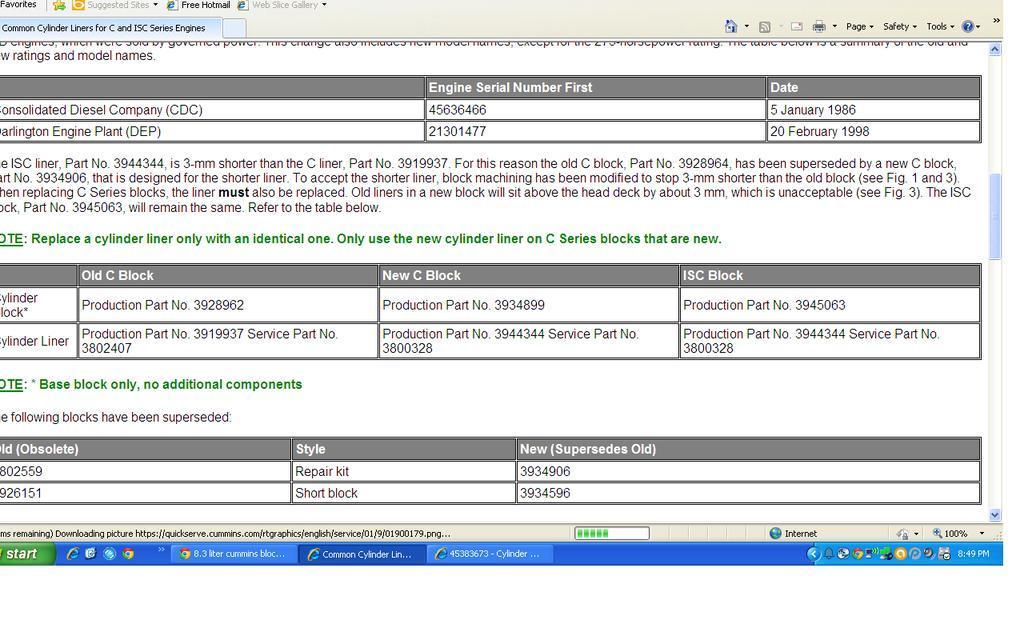The image size is (1024, 640).
Task: Expand the command bar overflow chevron
Action: 996,21
